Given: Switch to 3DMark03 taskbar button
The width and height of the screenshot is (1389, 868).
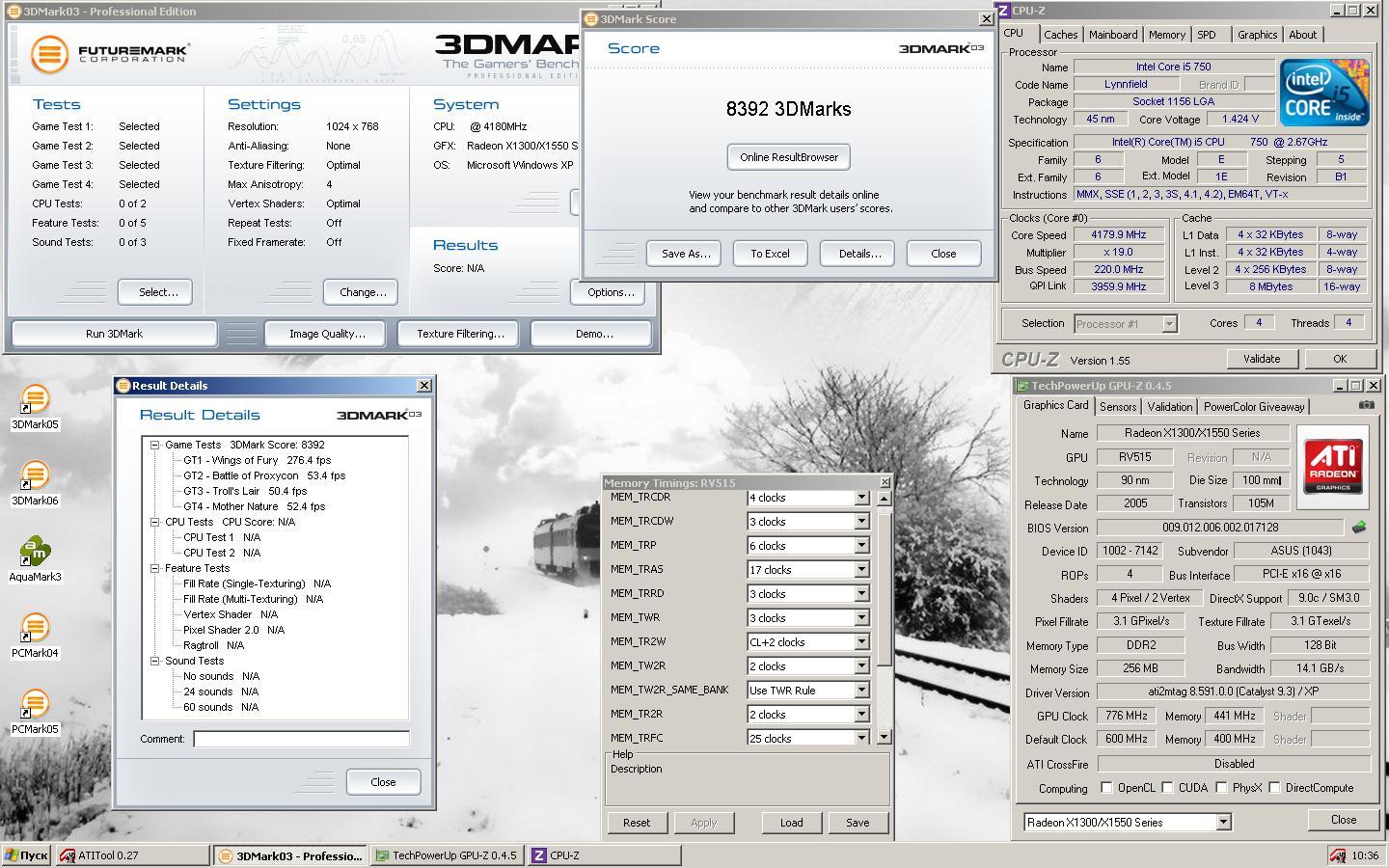Looking at the screenshot, I should [290, 855].
